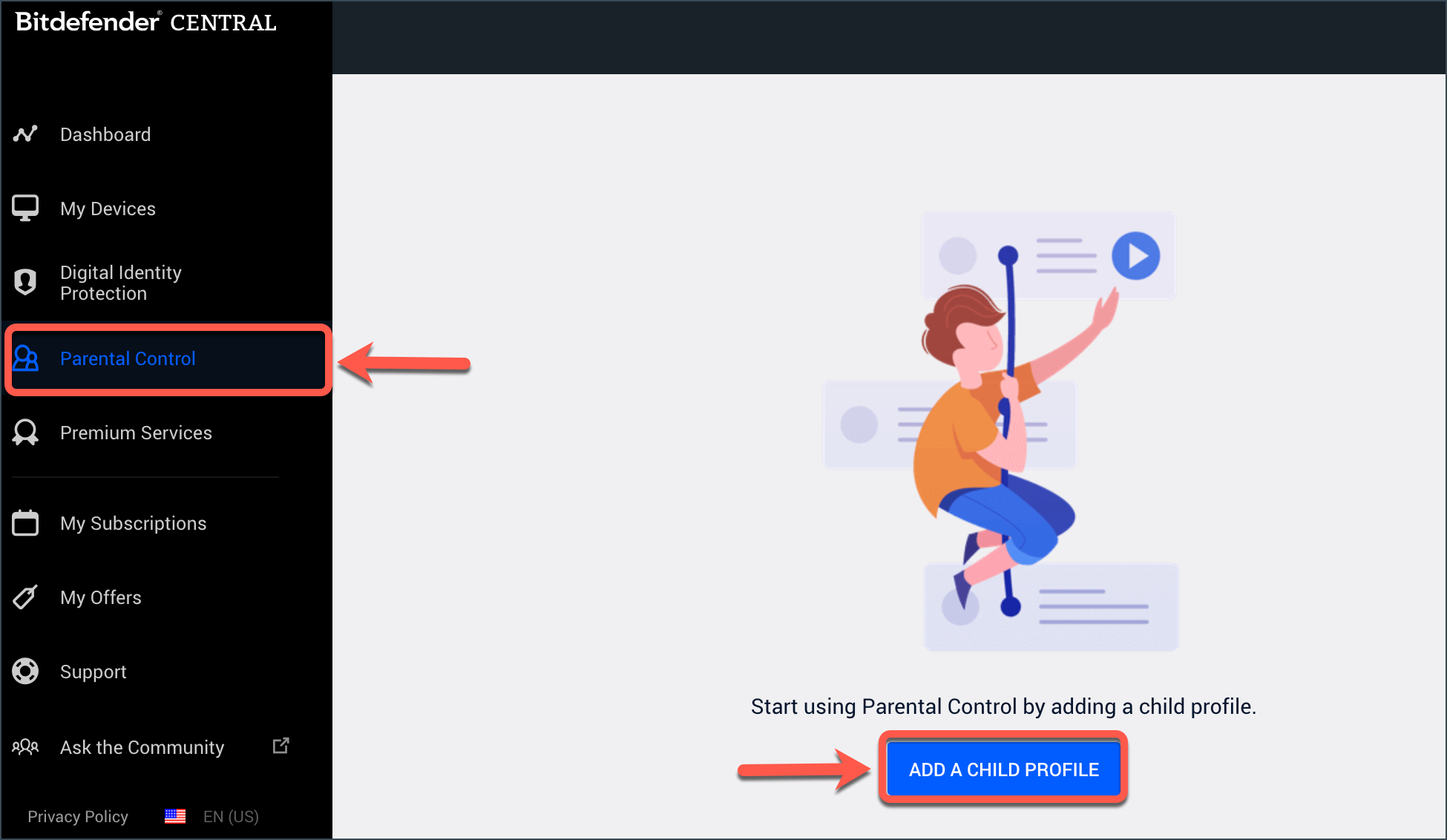
Task: Toggle the My Devices panel view
Action: coord(108,208)
